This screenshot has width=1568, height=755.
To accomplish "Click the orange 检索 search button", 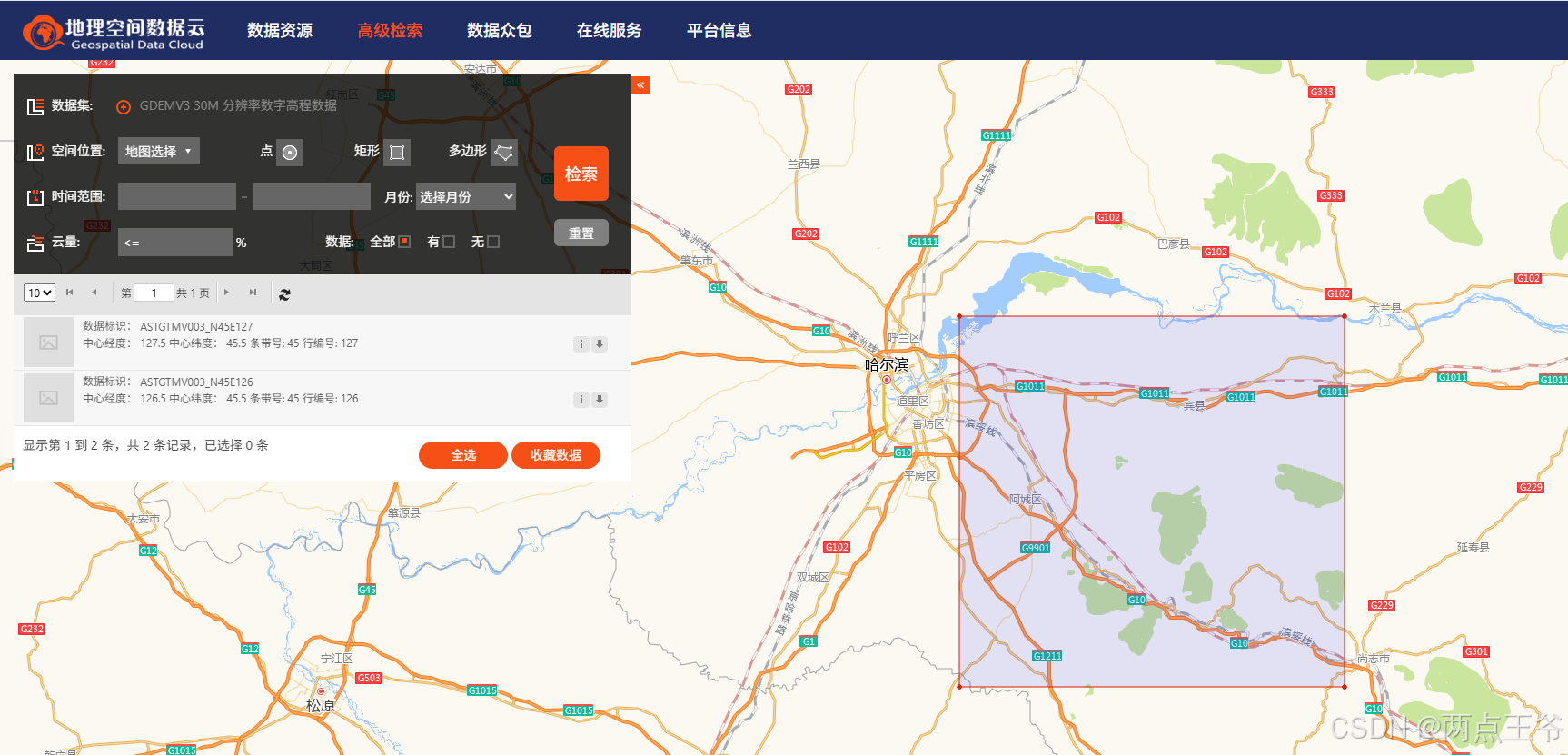I will tap(581, 174).
